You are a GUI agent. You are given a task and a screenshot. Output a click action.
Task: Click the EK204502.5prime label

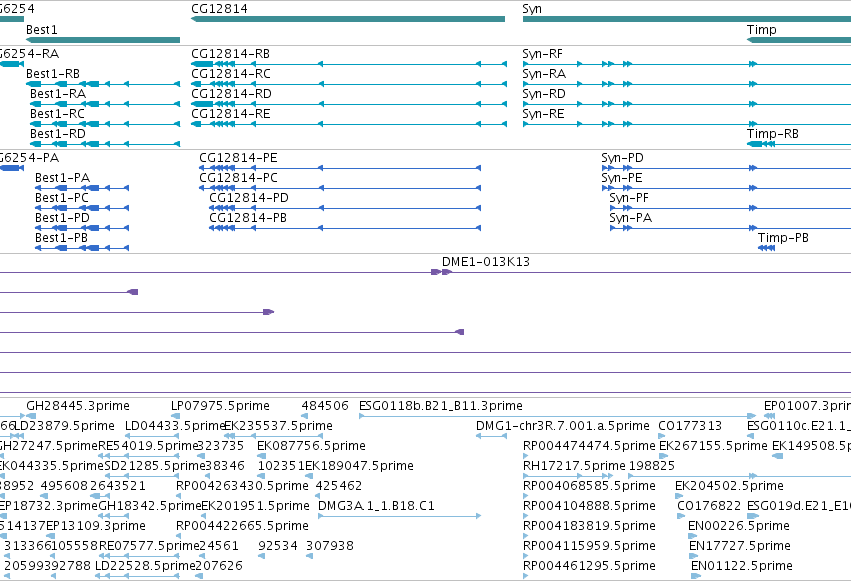tap(729, 486)
